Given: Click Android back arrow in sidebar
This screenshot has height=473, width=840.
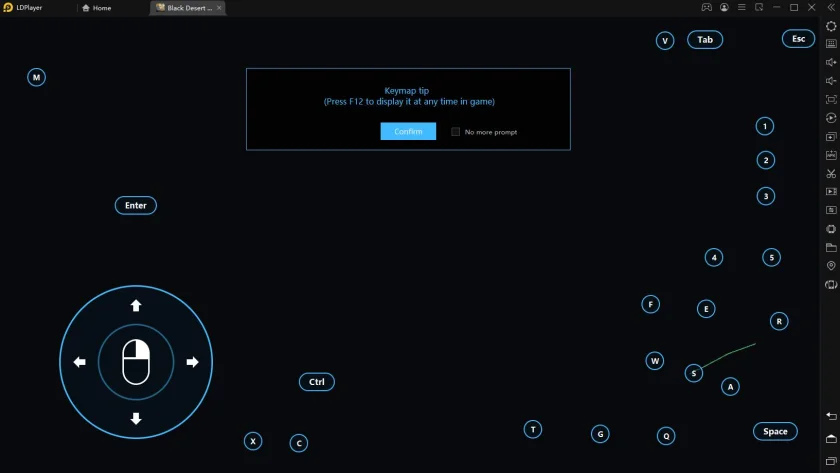Looking at the screenshot, I should [831, 416].
